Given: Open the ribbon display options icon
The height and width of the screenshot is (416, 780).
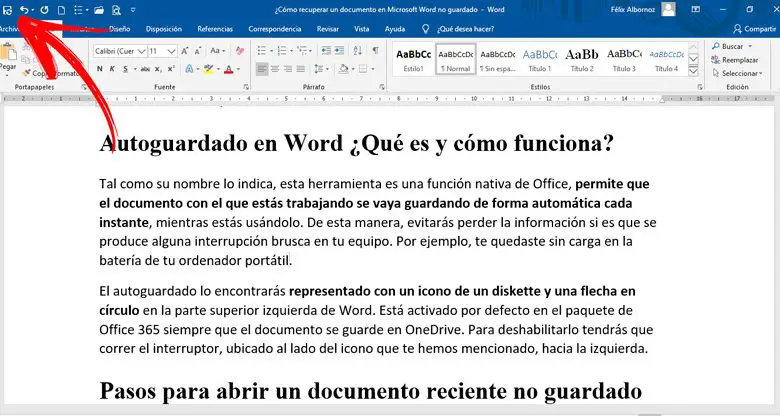Looking at the screenshot, I should click(x=695, y=9).
